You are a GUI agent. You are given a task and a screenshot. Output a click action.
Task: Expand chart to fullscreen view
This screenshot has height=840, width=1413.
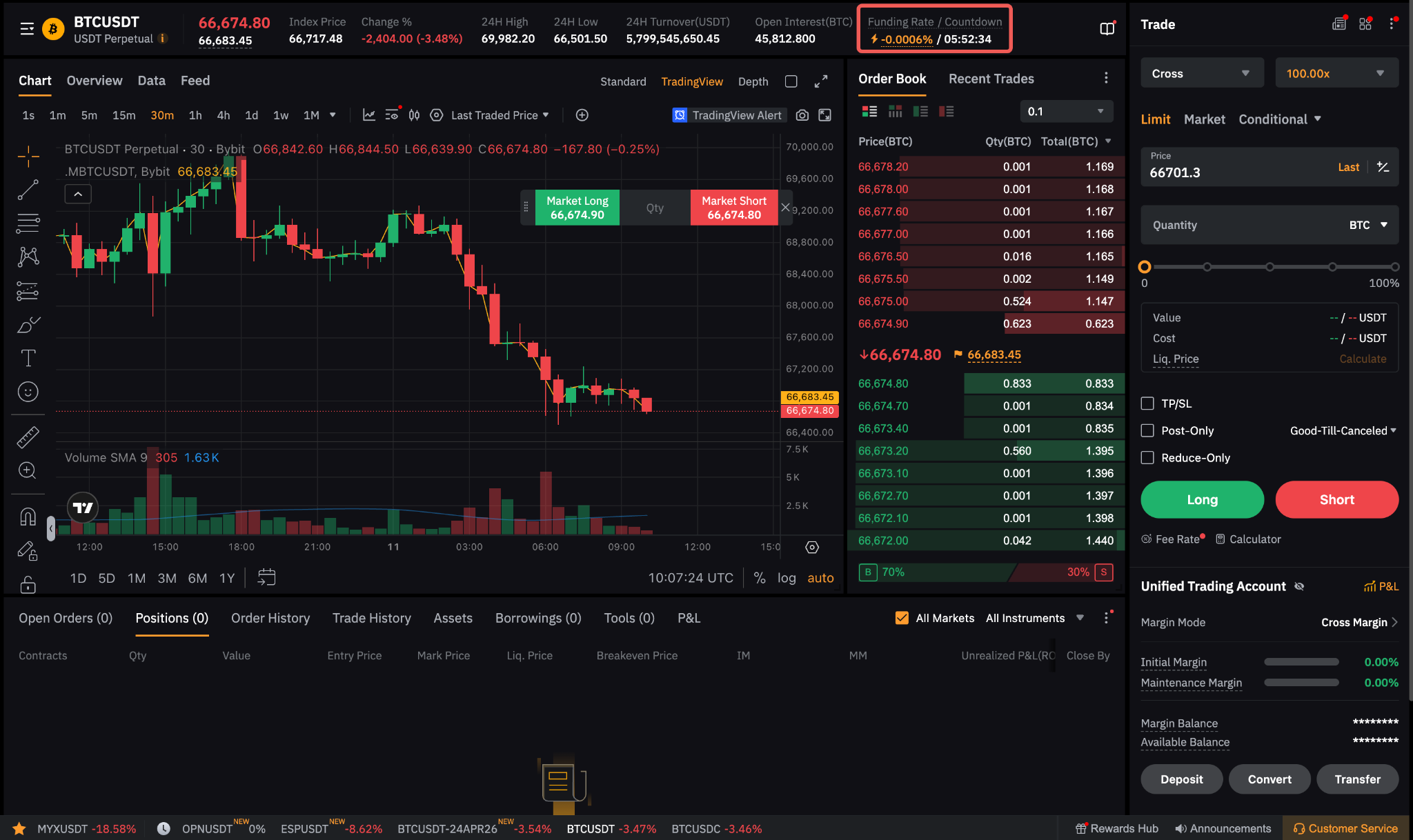[820, 81]
